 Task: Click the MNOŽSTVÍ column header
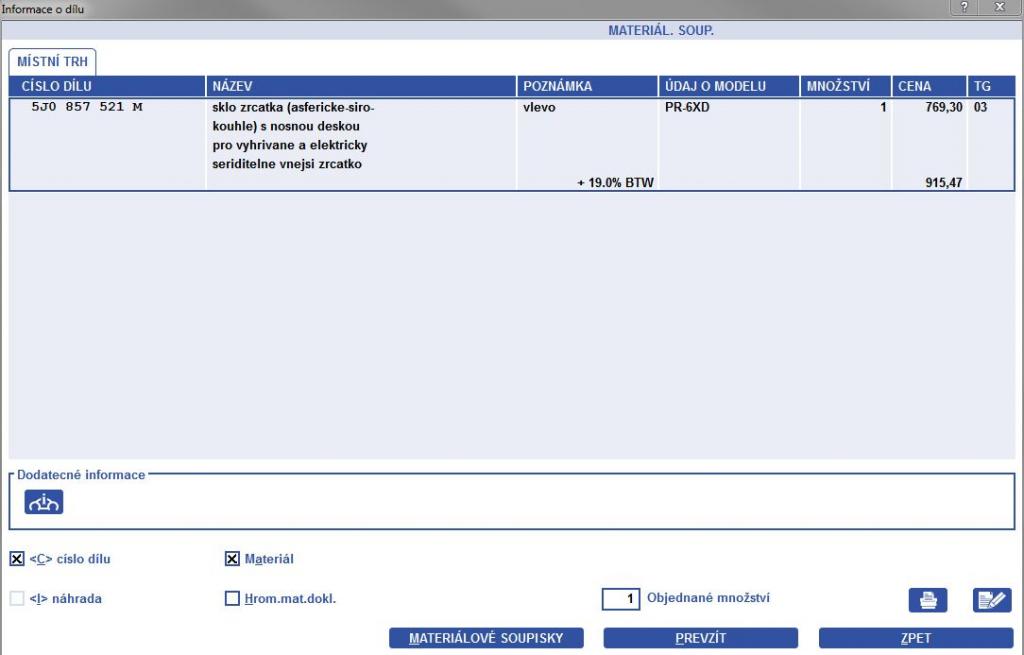pos(846,86)
